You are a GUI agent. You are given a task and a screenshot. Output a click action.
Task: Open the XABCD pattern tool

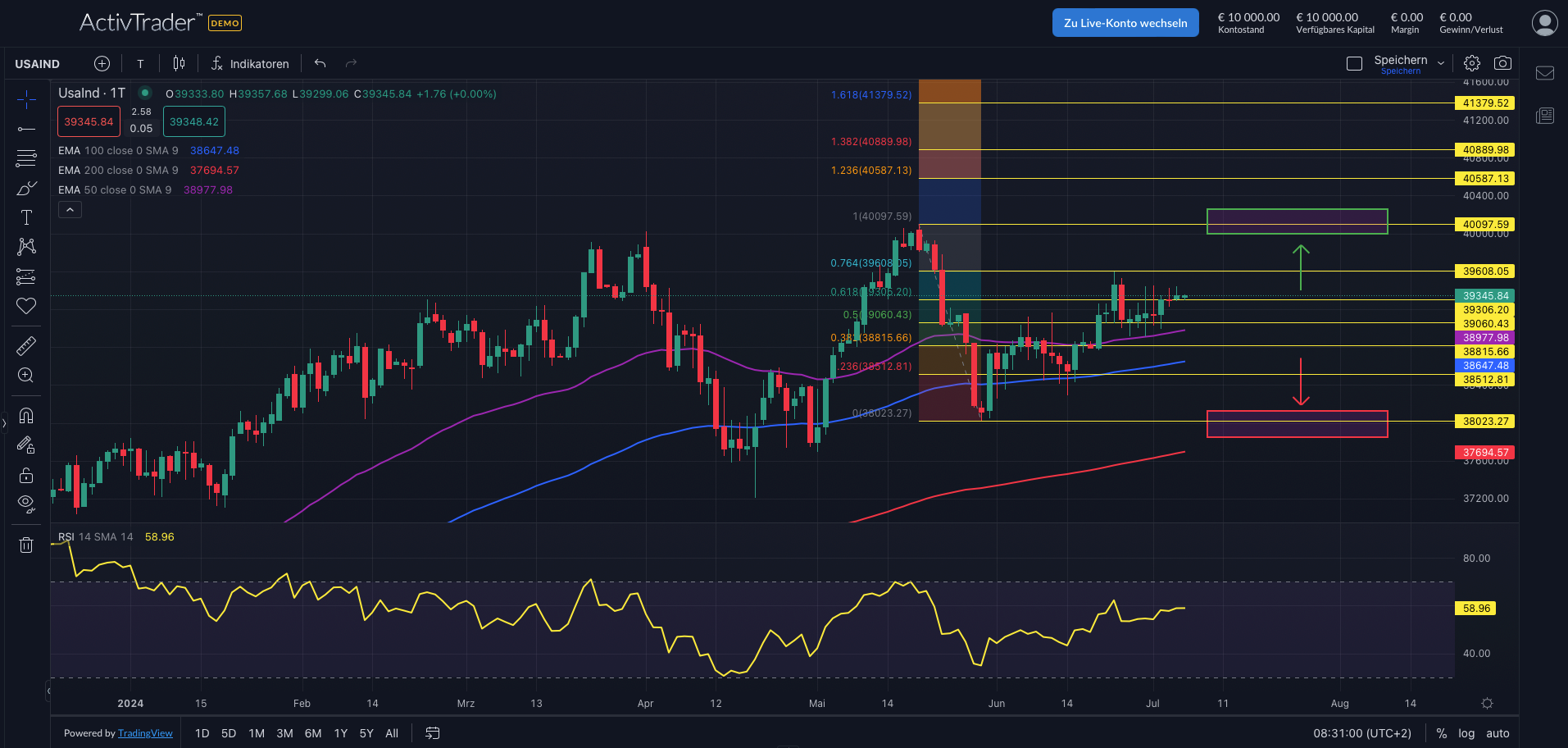(26, 247)
